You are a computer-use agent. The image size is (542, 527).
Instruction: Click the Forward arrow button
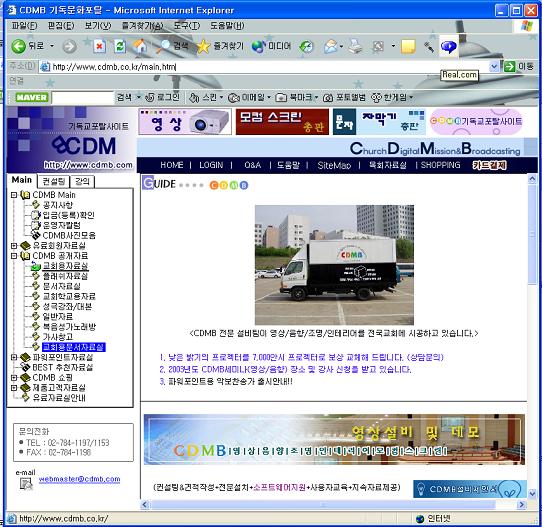pos(69,46)
